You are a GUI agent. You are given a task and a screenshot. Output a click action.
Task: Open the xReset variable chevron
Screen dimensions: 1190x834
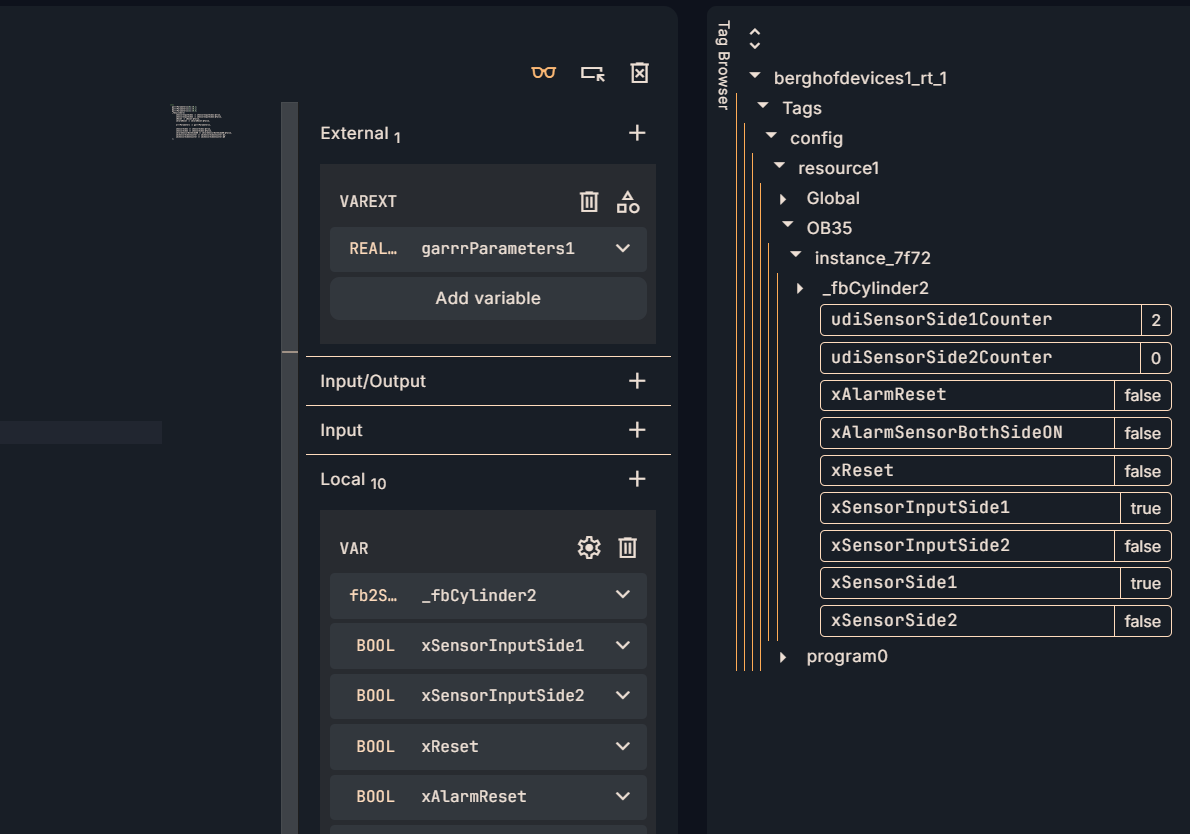click(623, 746)
